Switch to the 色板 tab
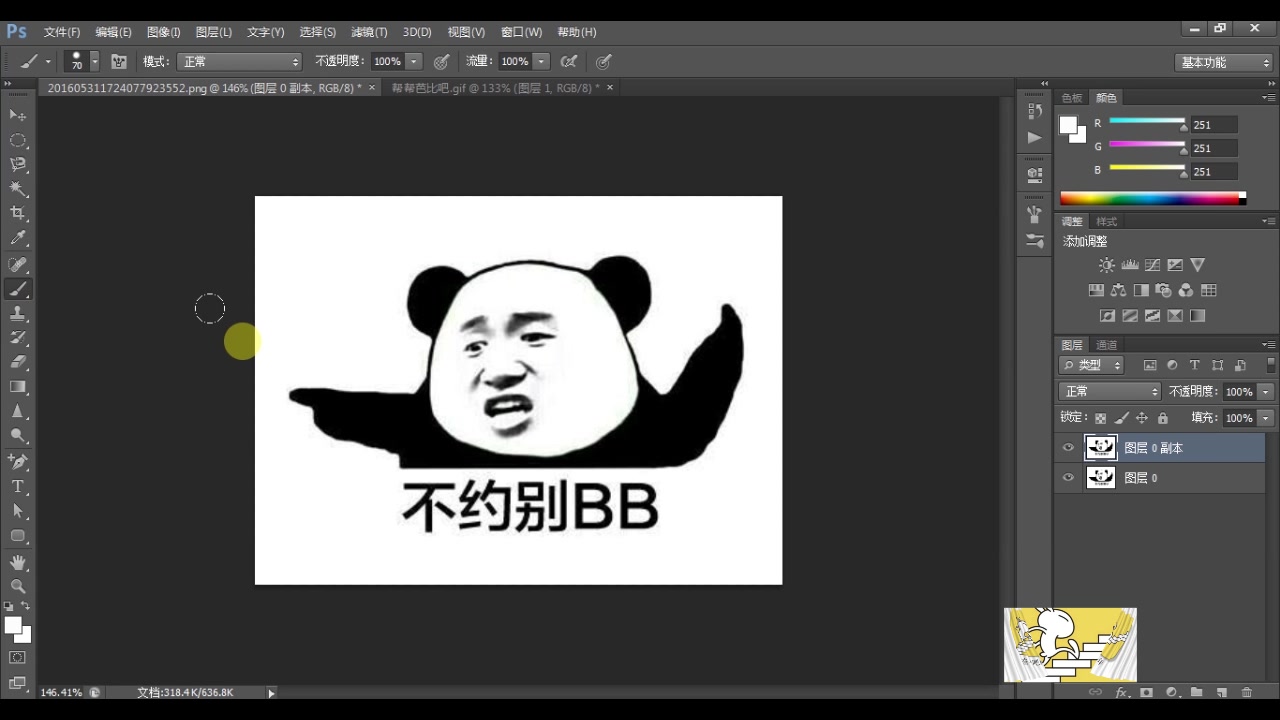Image resolution: width=1280 pixels, height=720 pixels. click(x=1072, y=98)
